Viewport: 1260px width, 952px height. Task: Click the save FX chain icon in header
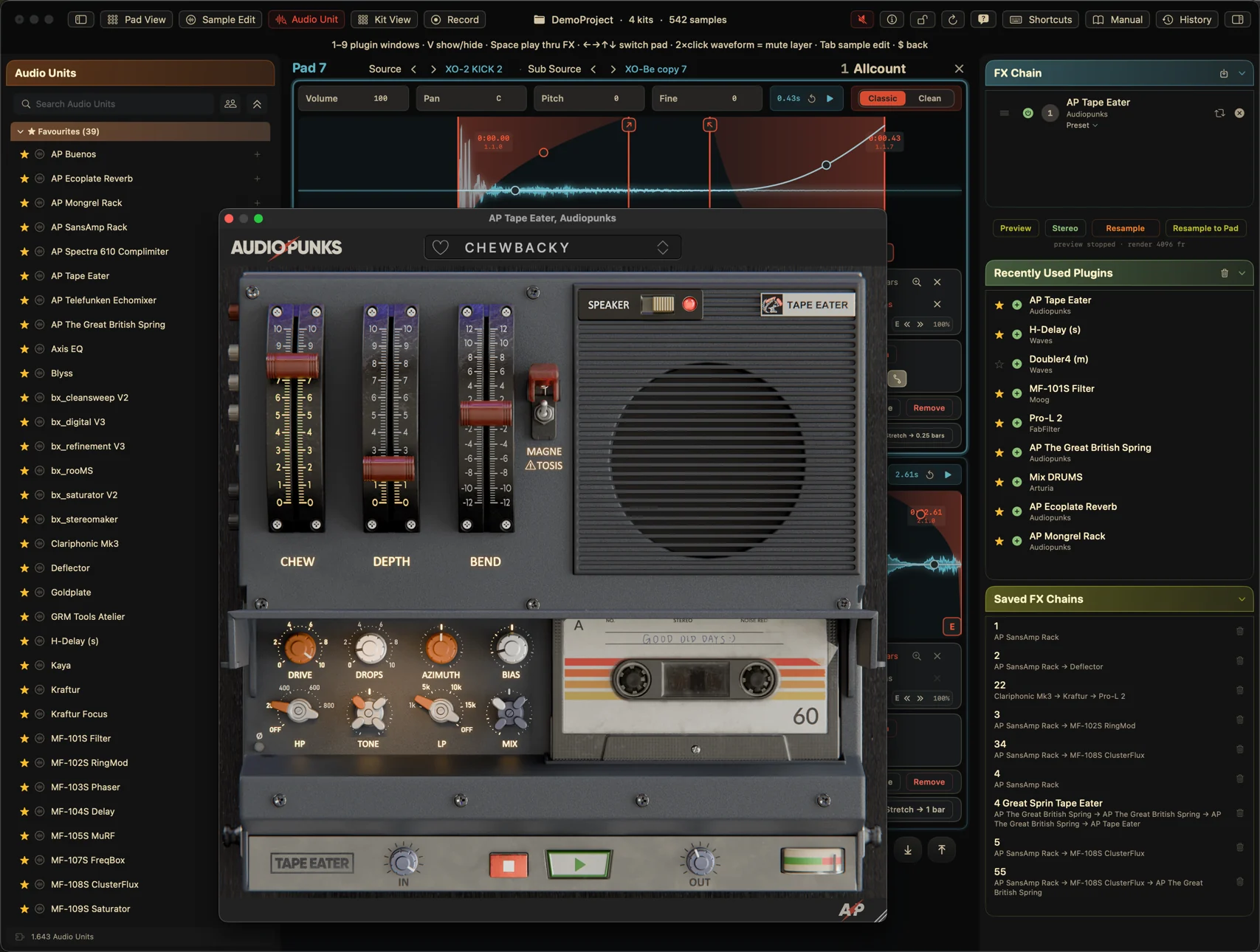1224,73
